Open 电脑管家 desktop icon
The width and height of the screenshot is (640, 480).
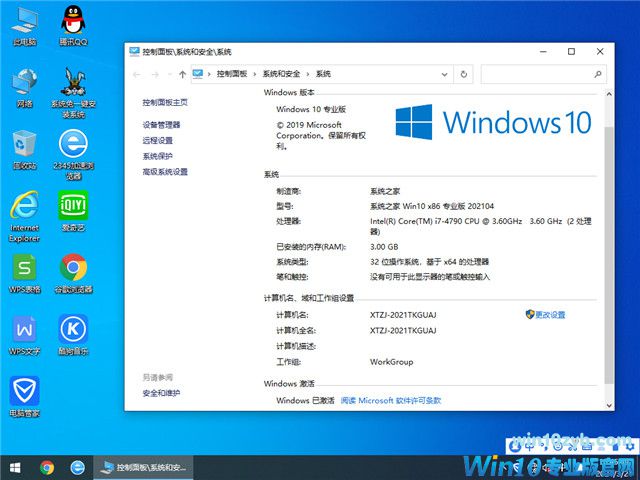point(24,397)
